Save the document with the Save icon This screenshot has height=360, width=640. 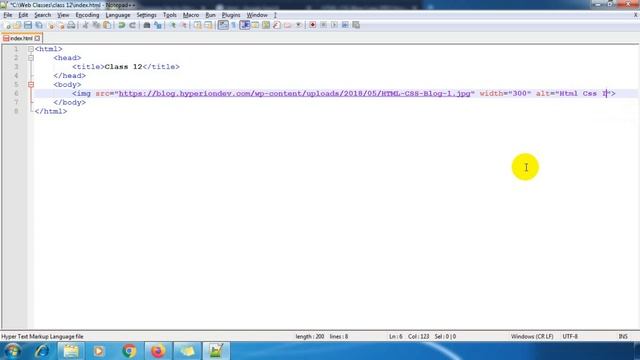point(28,25)
